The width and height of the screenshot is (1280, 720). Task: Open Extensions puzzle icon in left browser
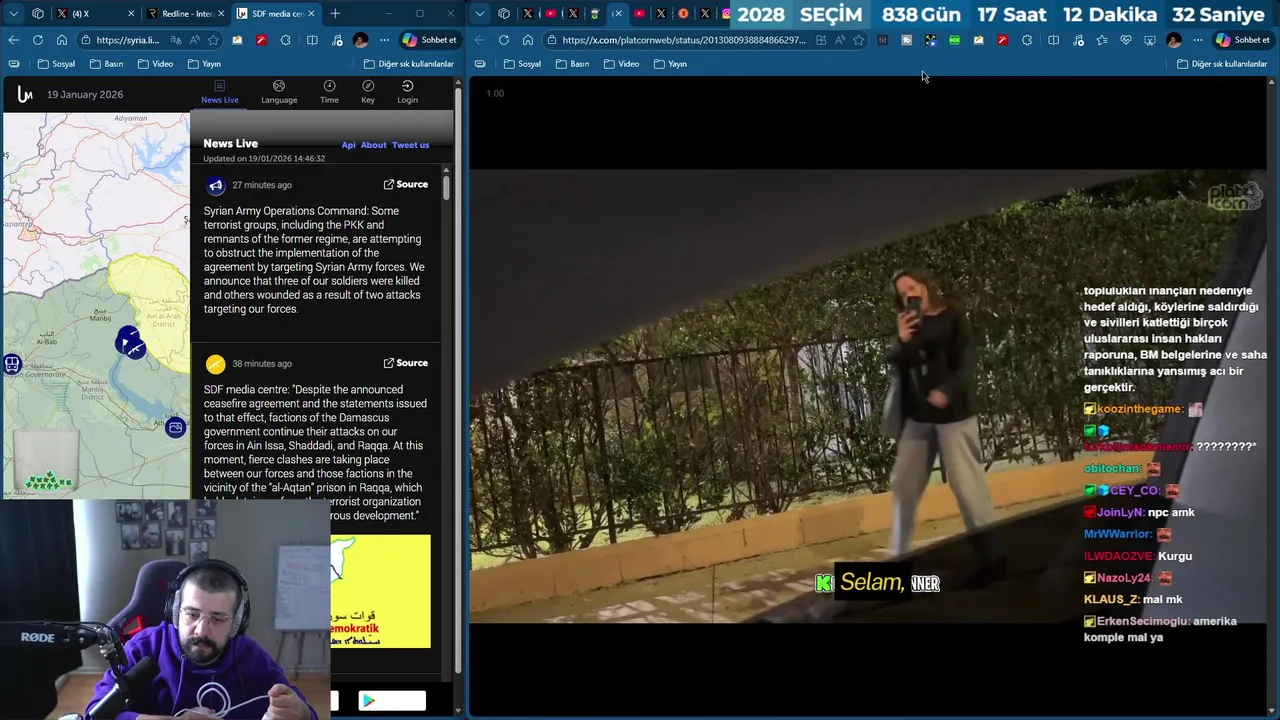click(286, 40)
